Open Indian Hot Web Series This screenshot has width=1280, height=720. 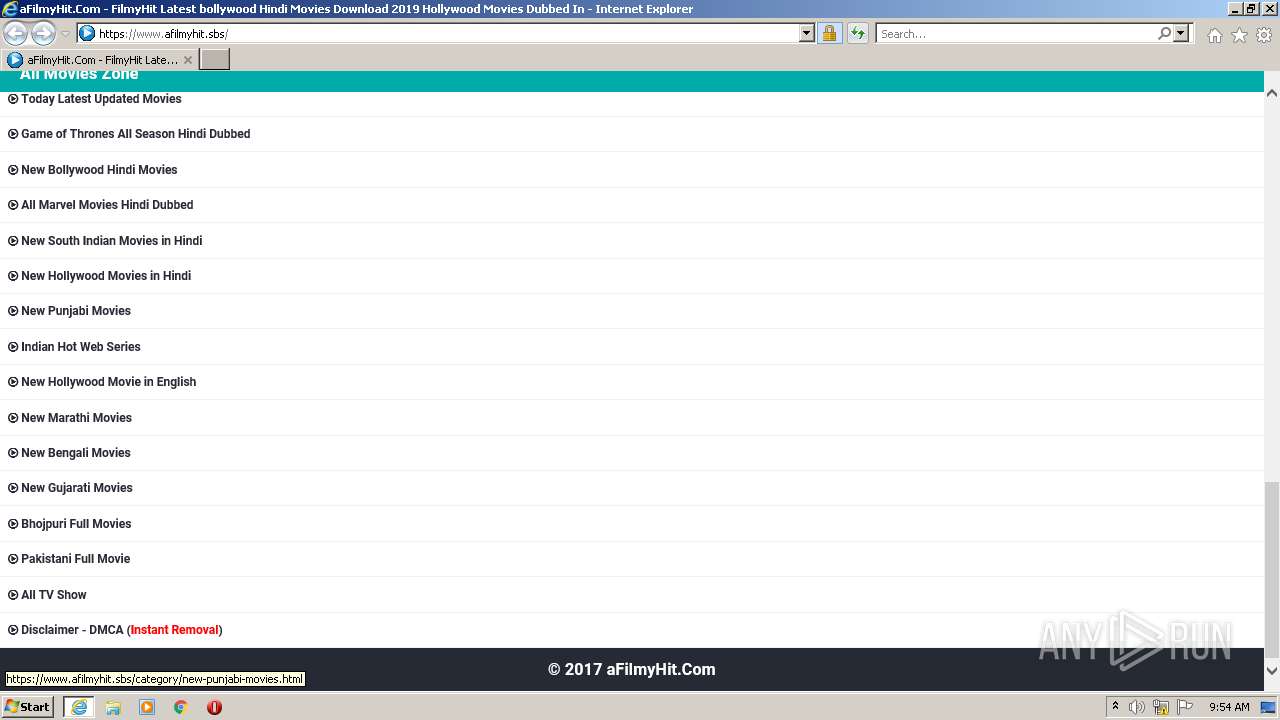pos(81,347)
